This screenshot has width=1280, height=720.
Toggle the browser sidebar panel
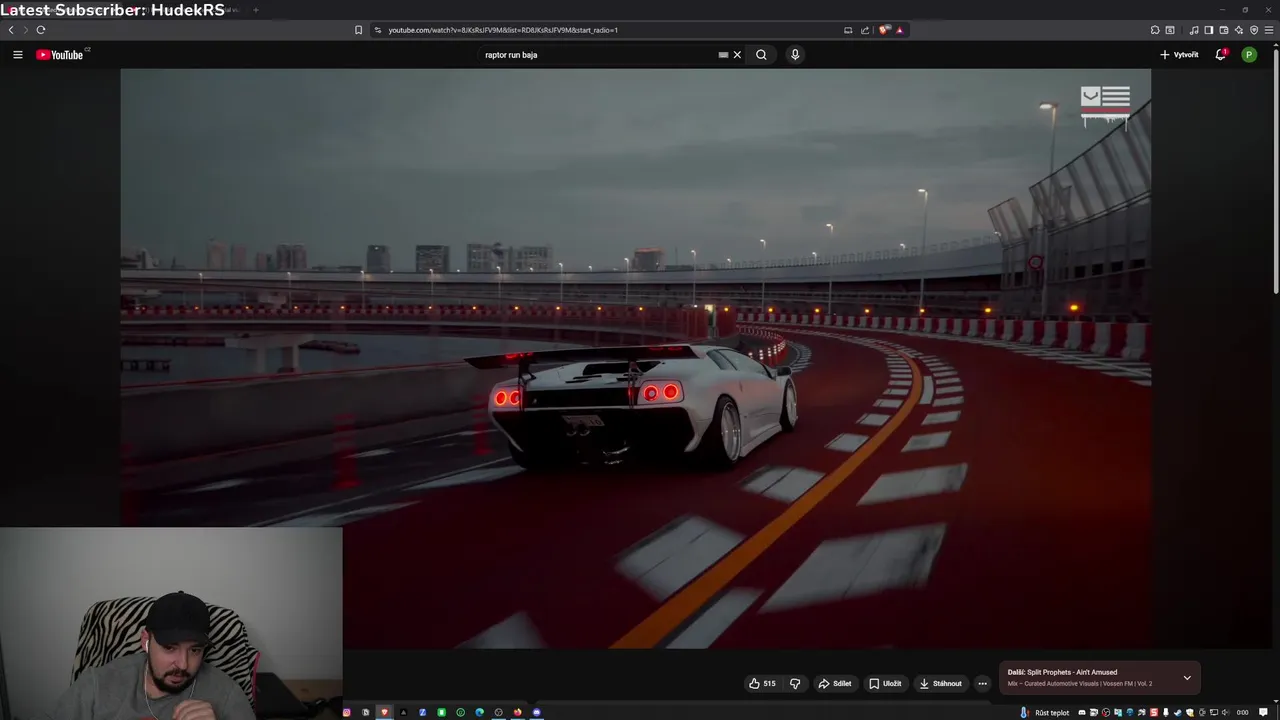1209,30
